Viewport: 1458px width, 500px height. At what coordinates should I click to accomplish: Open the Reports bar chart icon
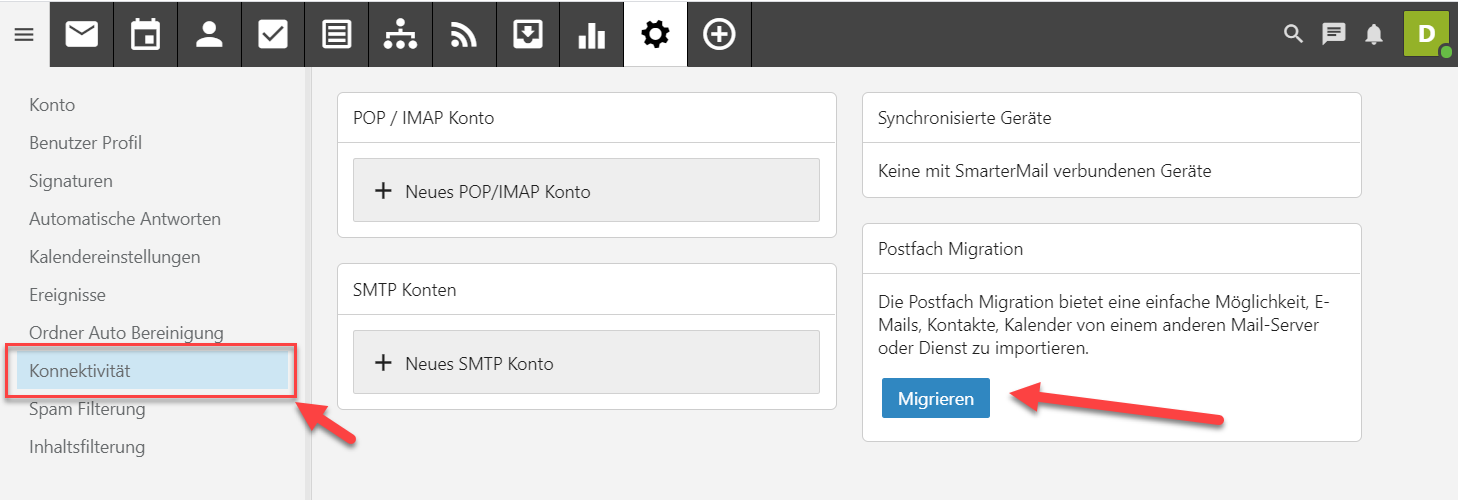coord(592,34)
